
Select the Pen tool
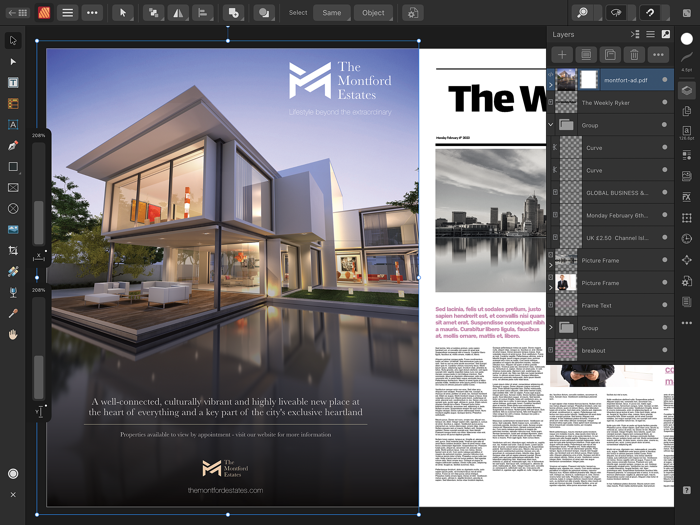point(13,146)
